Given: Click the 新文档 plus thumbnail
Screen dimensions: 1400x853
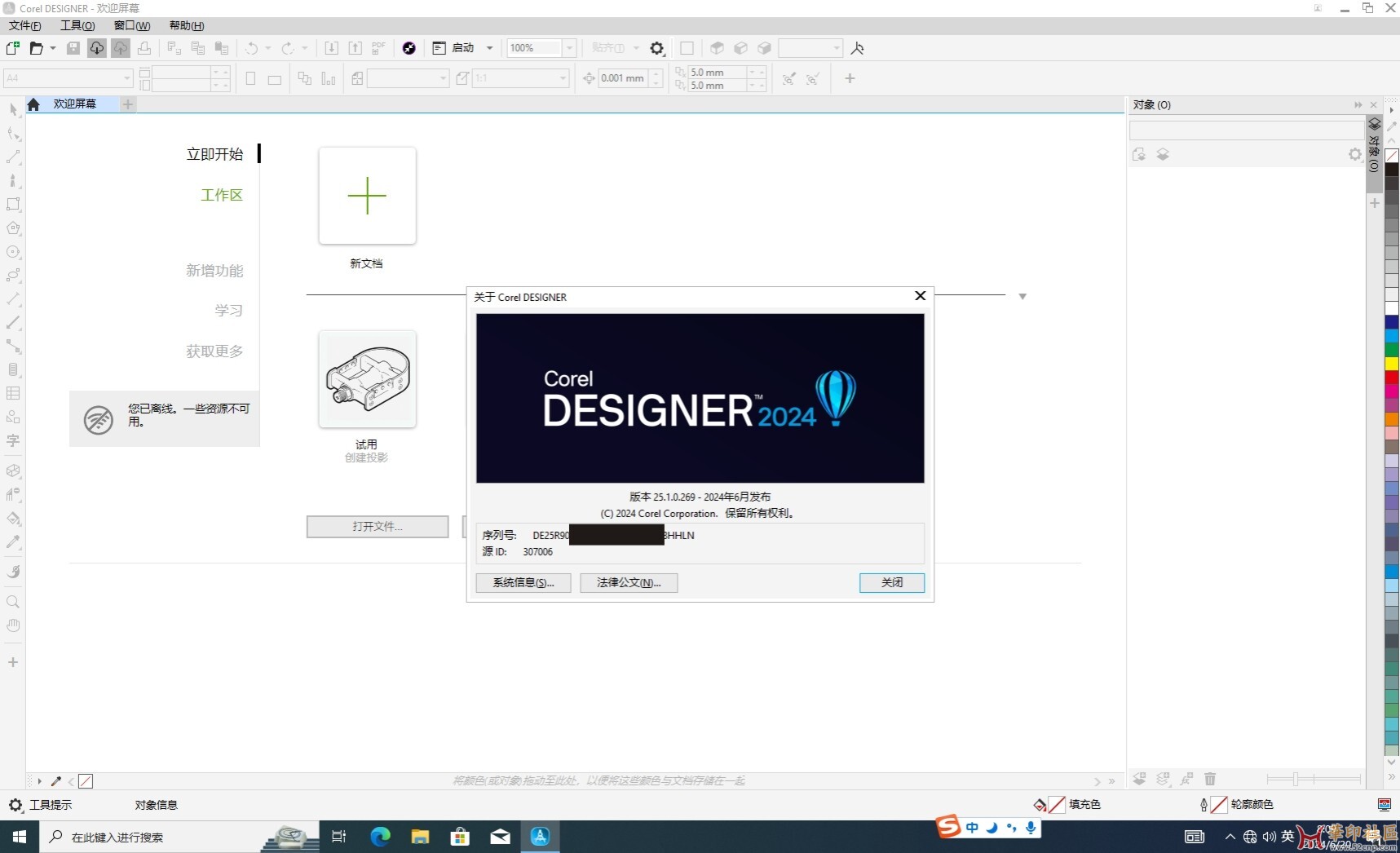Looking at the screenshot, I should pos(368,196).
